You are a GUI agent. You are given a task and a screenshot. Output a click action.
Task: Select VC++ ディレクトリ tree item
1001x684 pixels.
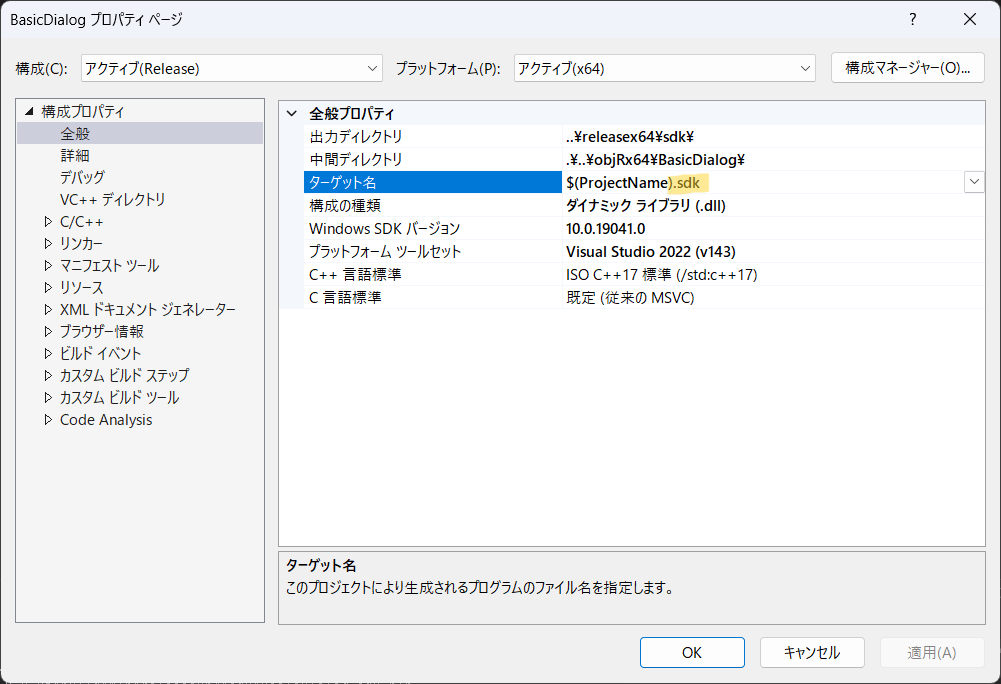pos(112,200)
